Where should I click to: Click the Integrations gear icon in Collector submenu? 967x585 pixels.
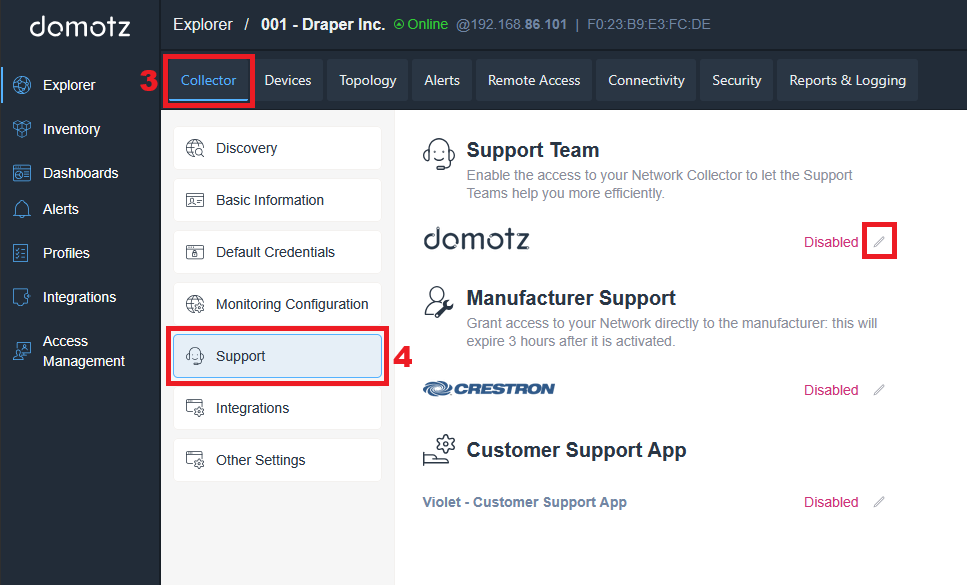195,408
